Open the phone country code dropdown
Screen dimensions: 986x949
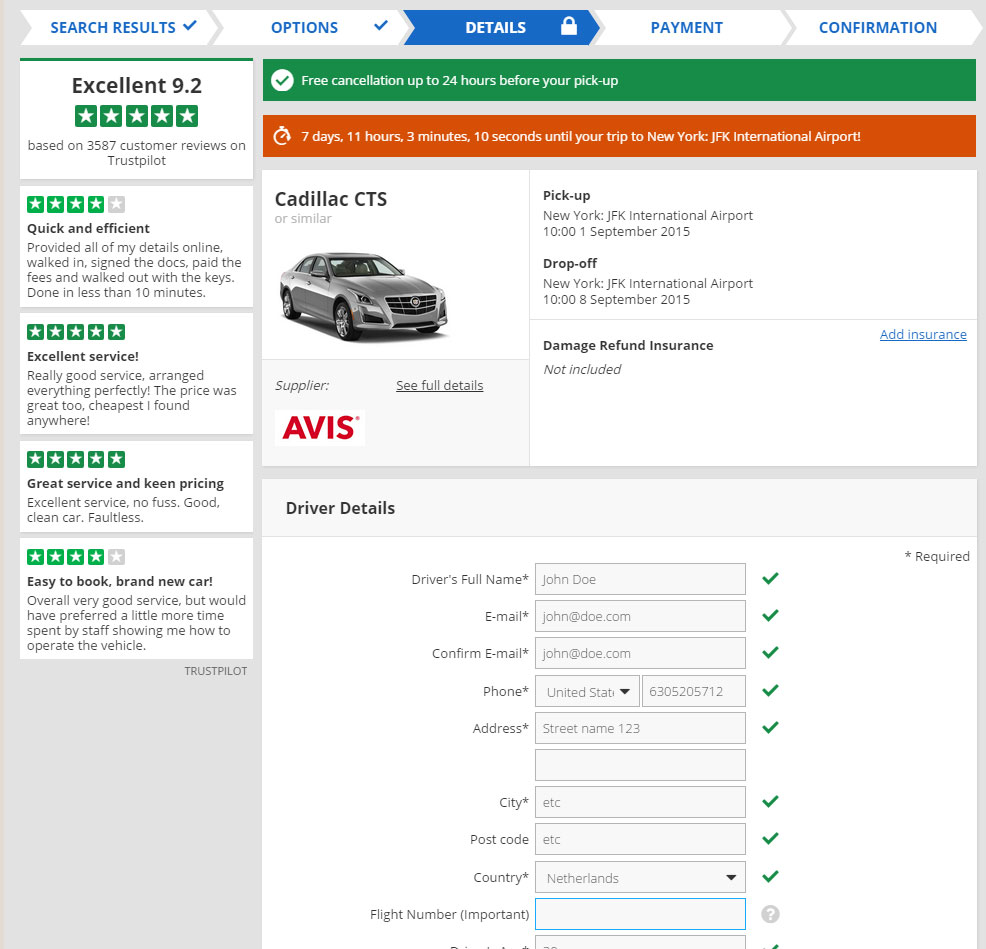pos(587,691)
